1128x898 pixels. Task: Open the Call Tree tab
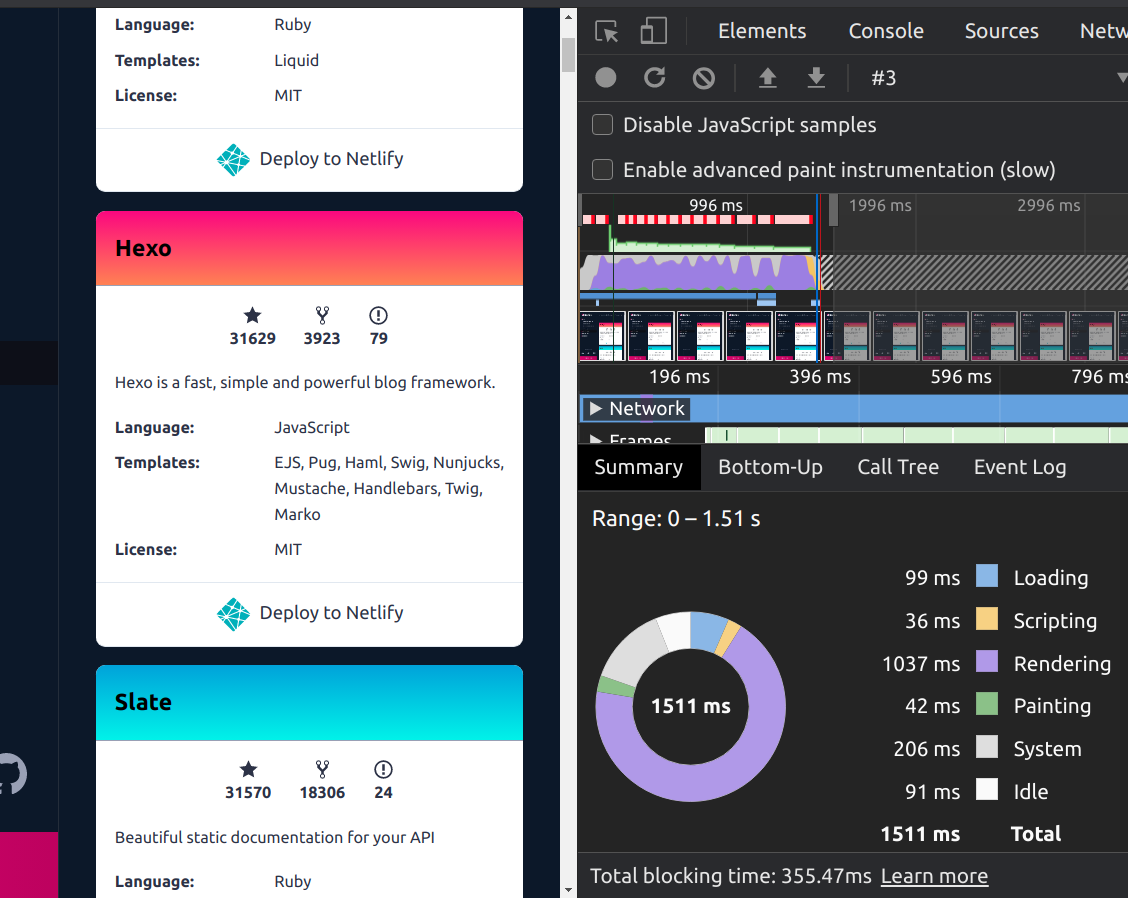point(898,467)
